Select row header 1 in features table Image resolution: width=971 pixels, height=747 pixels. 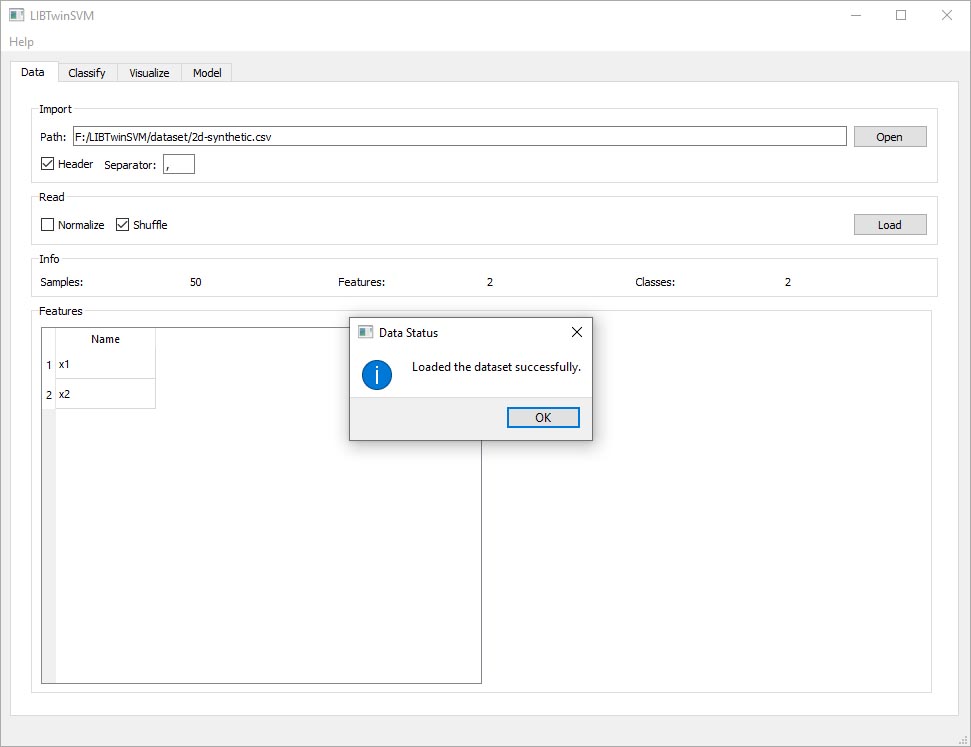click(x=49, y=365)
